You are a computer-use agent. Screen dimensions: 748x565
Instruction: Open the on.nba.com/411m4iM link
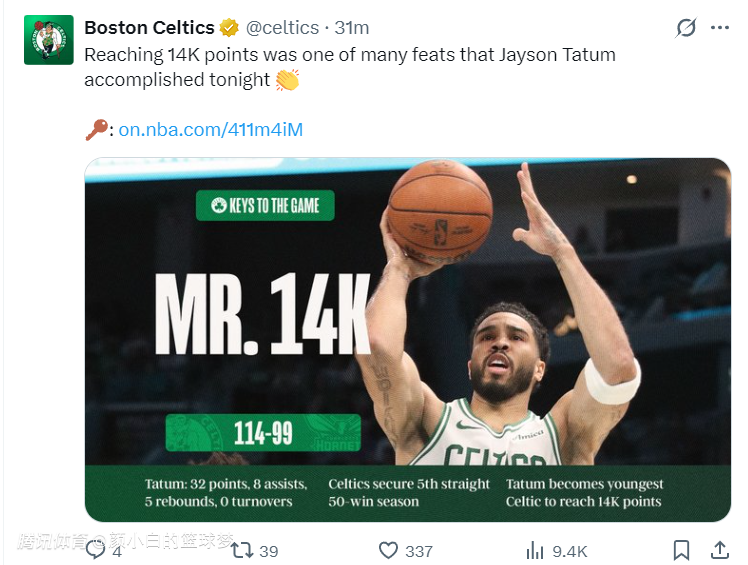pyautogui.click(x=210, y=130)
